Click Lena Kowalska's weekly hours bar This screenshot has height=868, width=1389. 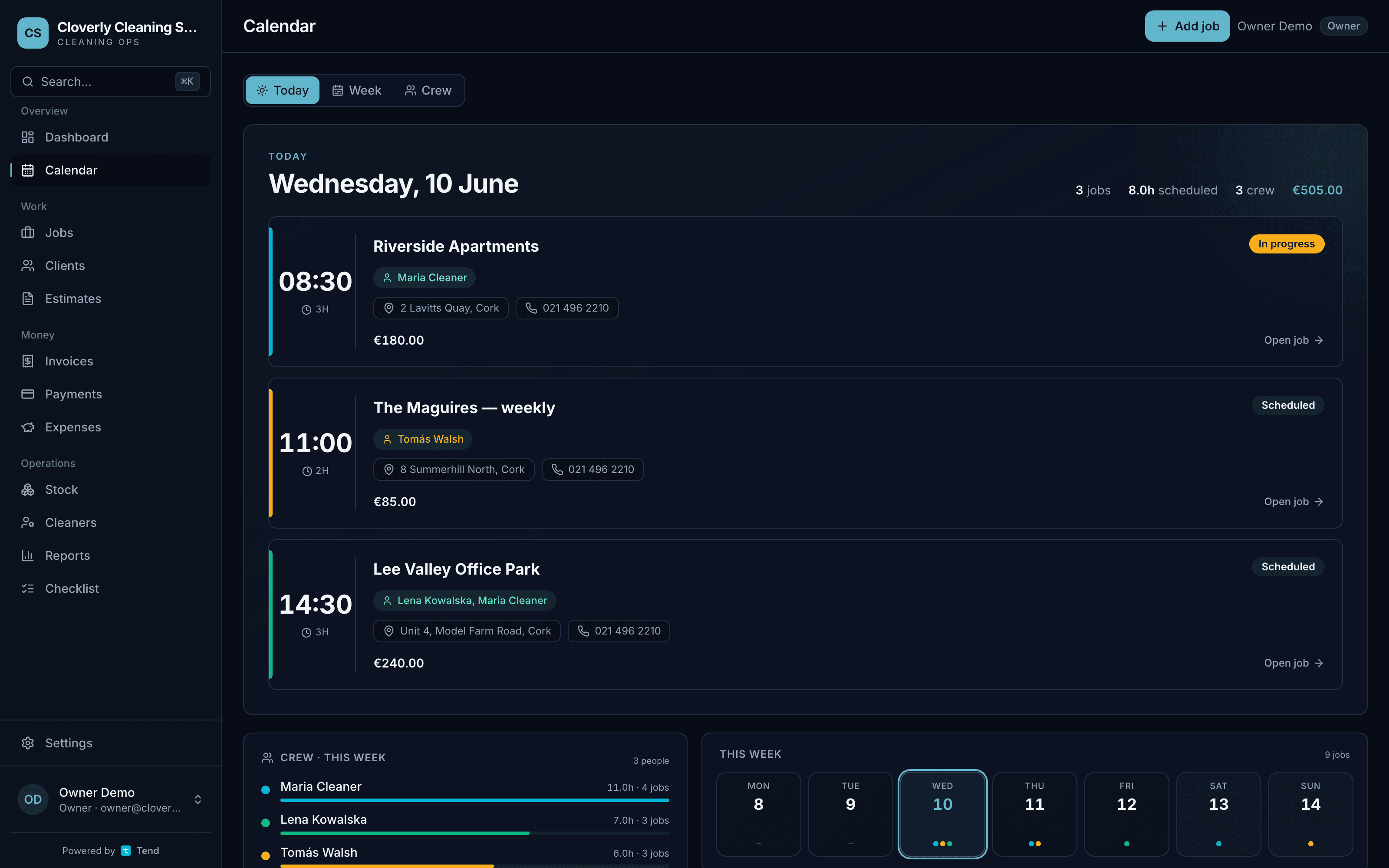tap(475, 833)
